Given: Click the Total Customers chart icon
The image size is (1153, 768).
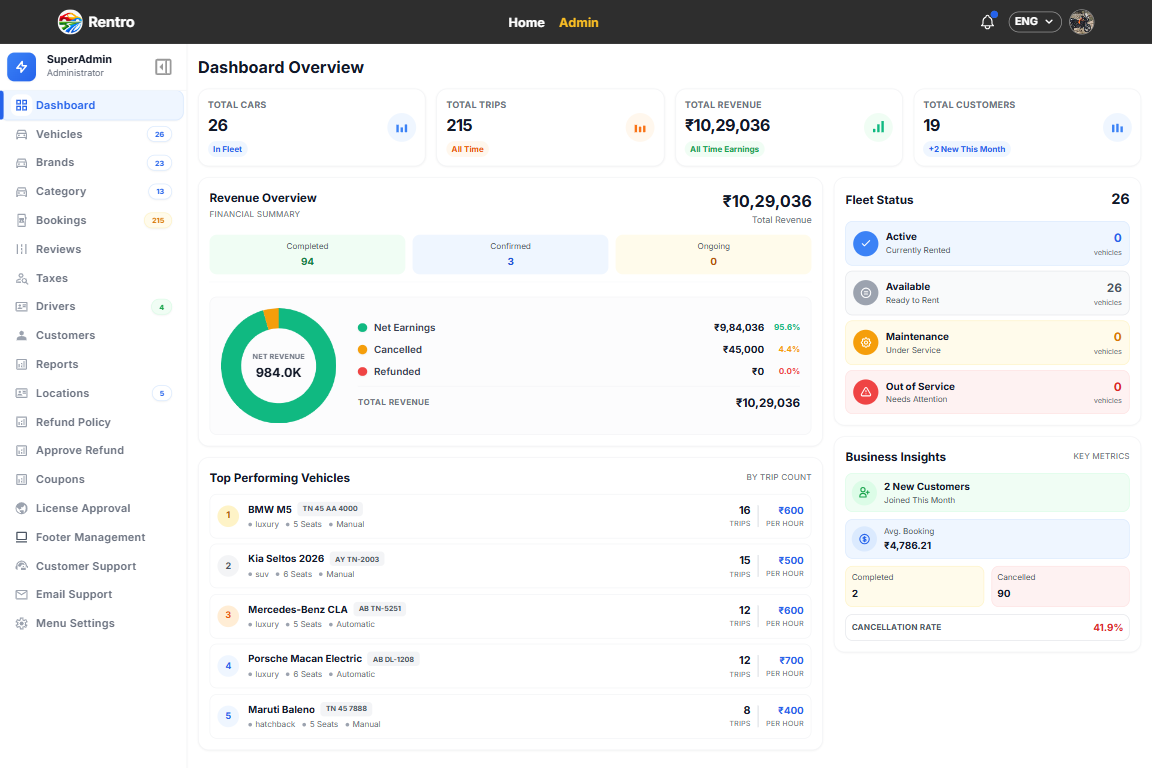Looking at the screenshot, I should click(x=1117, y=128).
